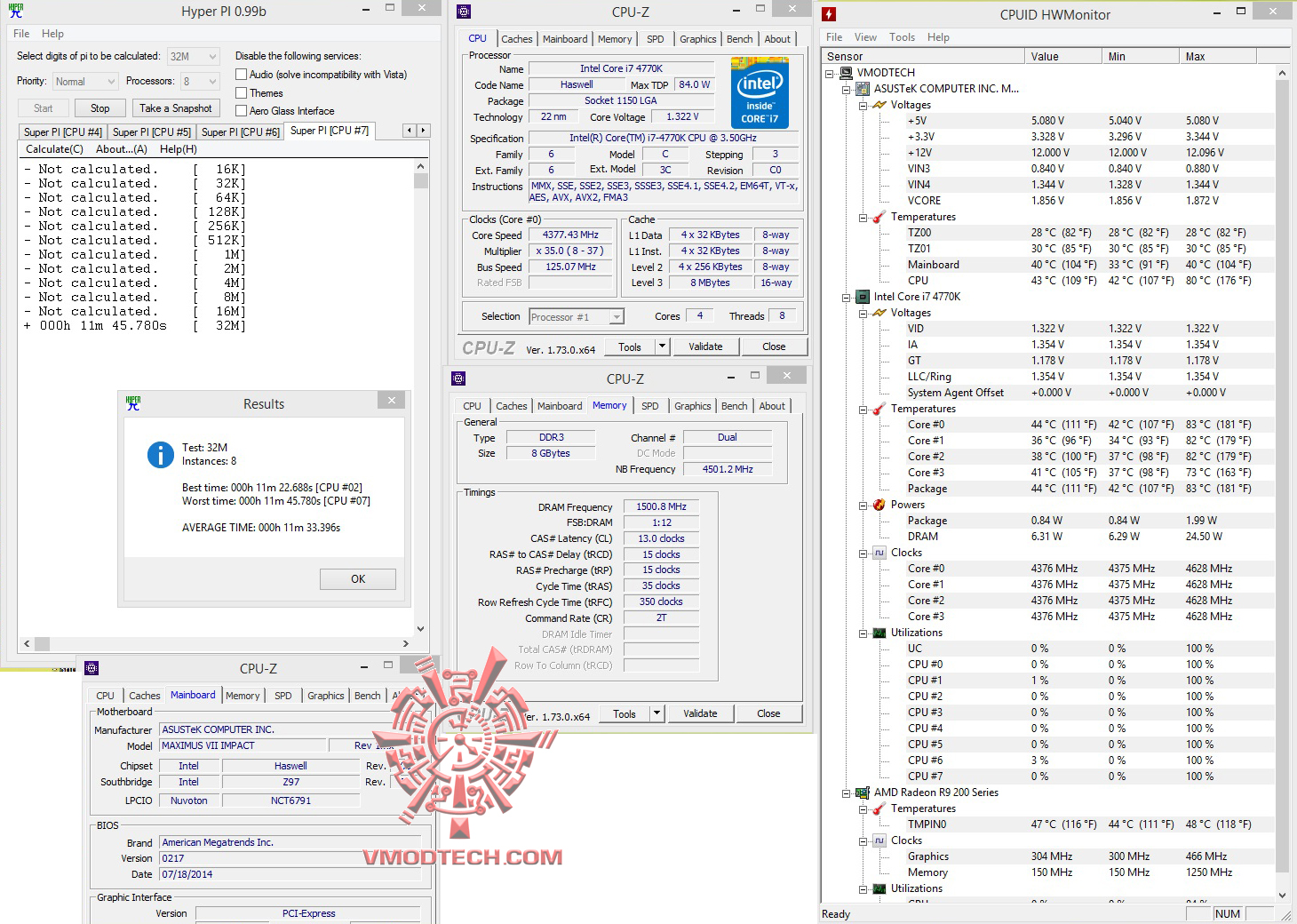Click the Hyper PI results vertical scrollbar
Image resolution: width=1297 pixels, height=924 pixels.
[420, 397]
